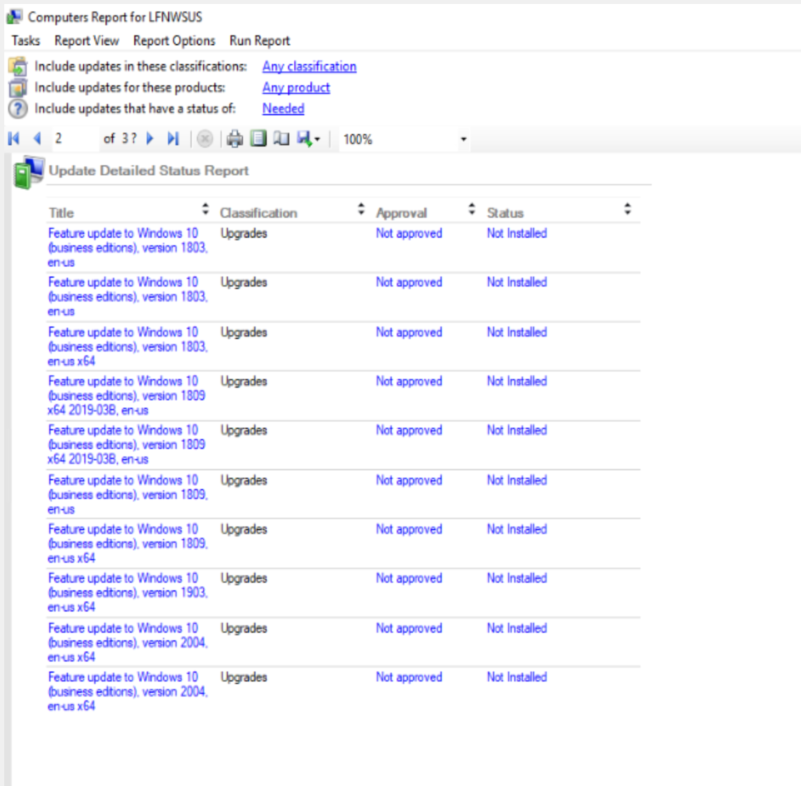Open the Report Options menu
This screenshot has height=786, width=801.
174,40
